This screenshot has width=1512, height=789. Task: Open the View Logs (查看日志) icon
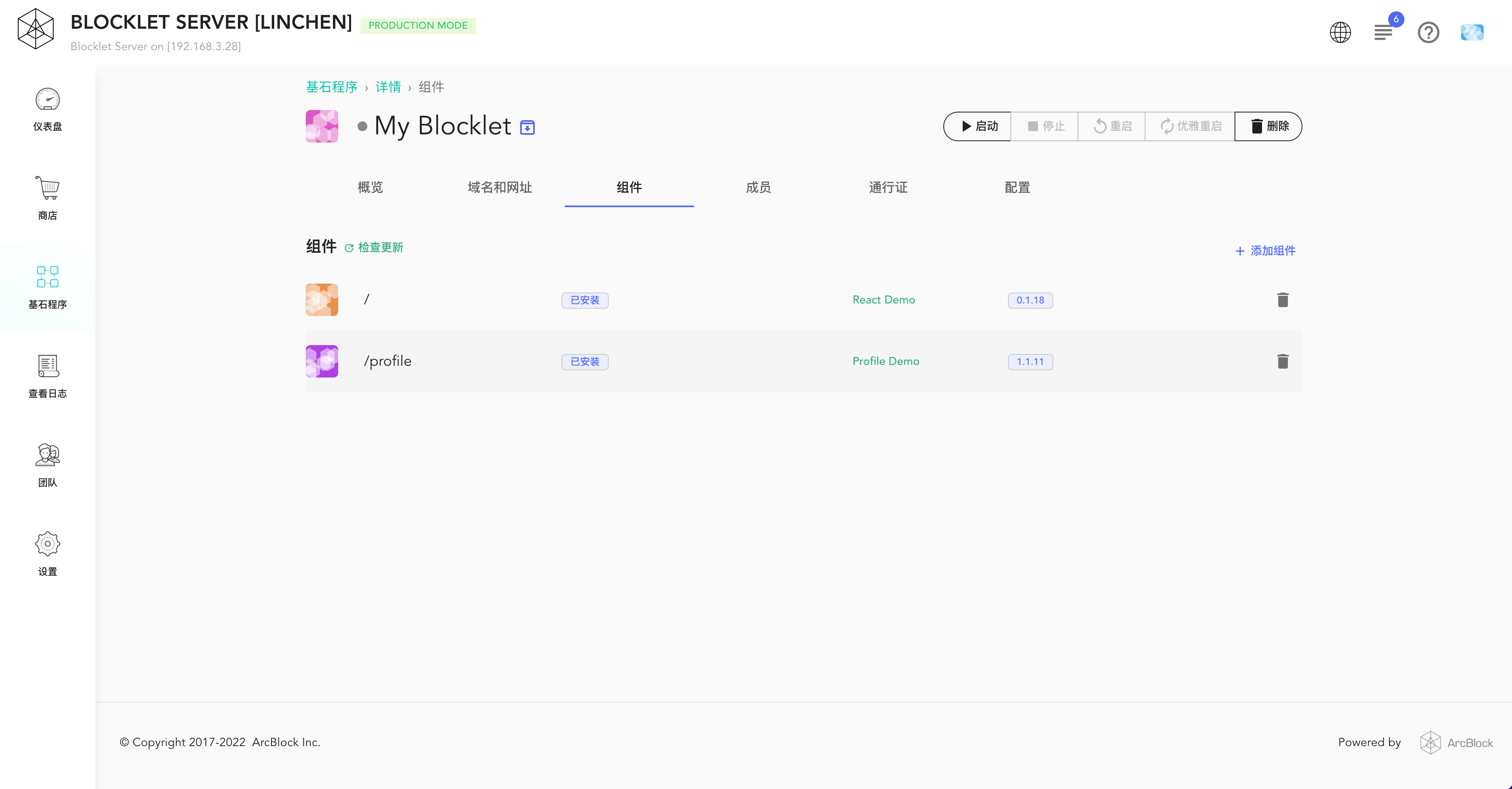pyautogui.click(x=48, y=366)
